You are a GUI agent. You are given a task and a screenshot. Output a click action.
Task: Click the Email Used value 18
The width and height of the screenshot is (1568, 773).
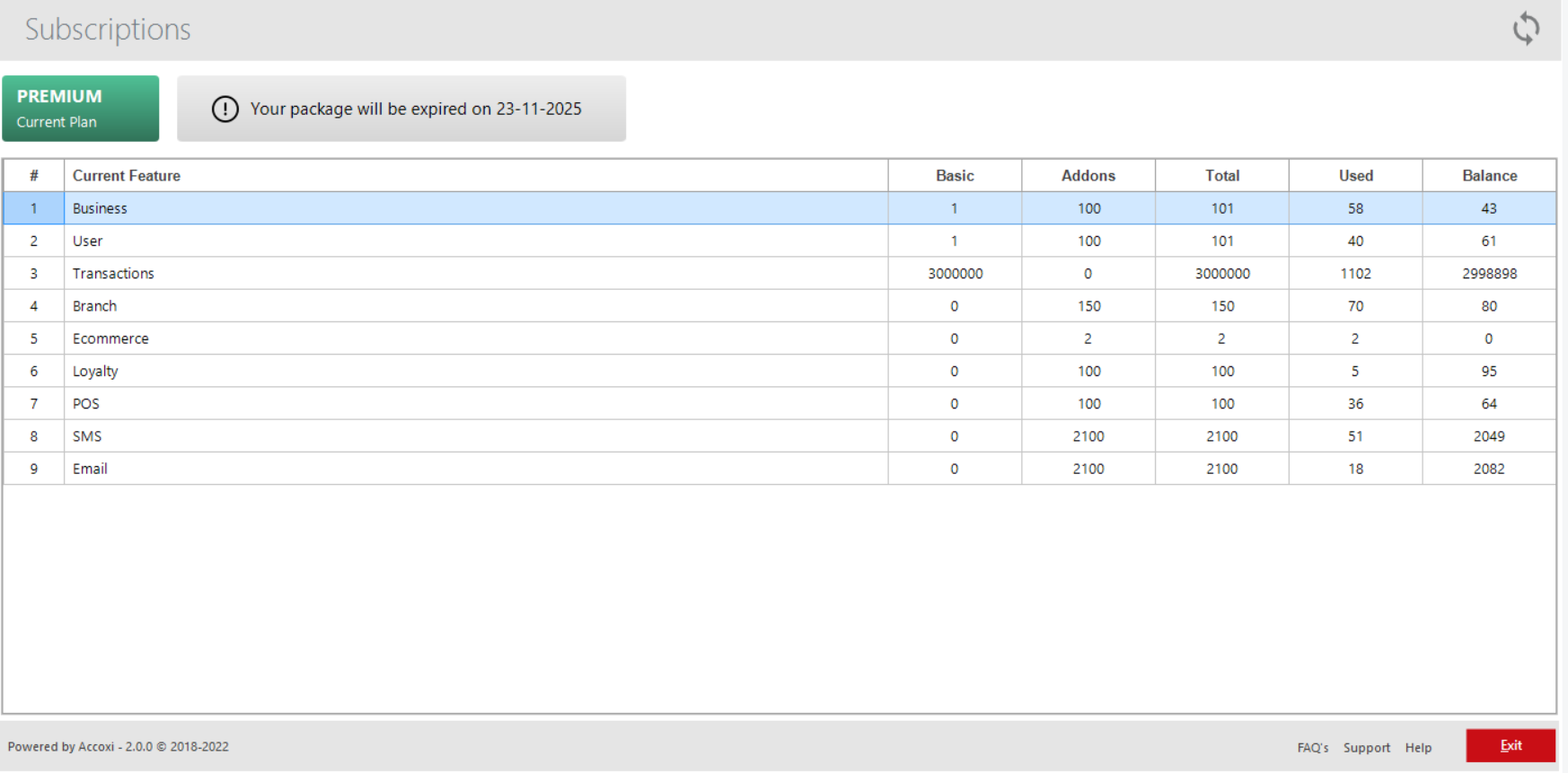(1355, 469)
